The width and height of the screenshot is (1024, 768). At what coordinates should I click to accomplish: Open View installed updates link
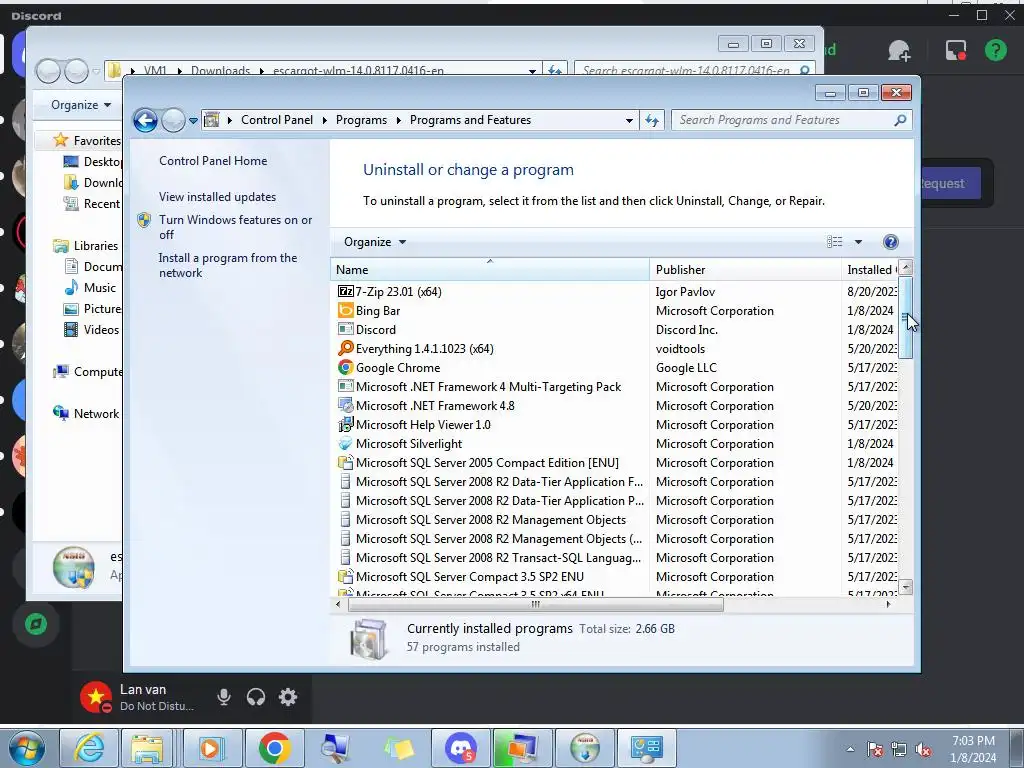[217, 197]
